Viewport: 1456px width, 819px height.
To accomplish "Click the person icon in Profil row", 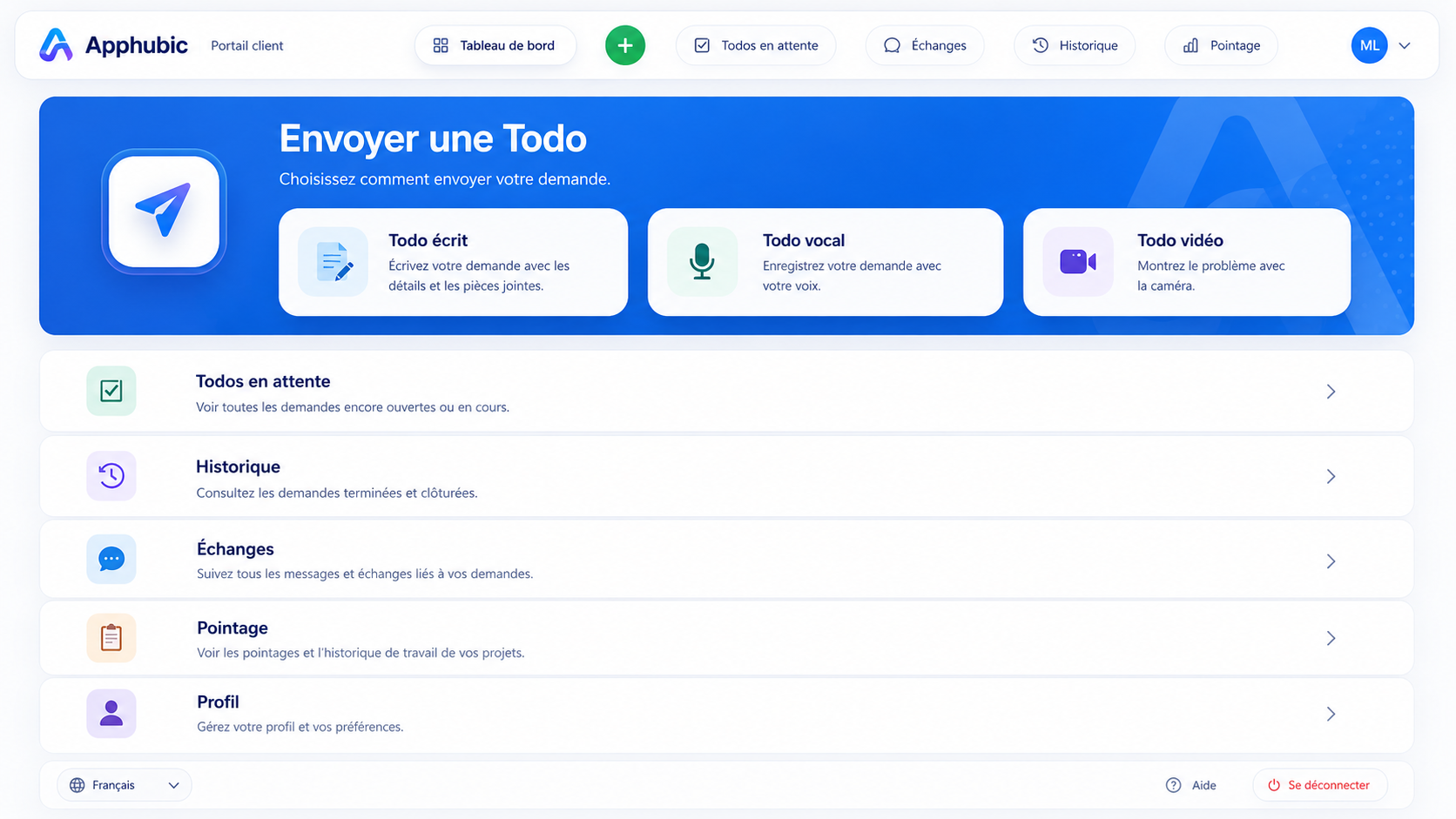I will coord(111,714).
